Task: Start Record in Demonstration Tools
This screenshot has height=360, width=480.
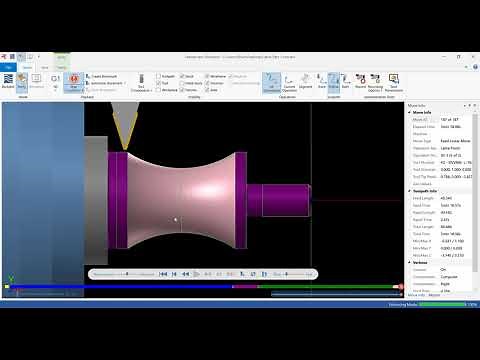Action: pyautogui.click(x=360, y=81)
